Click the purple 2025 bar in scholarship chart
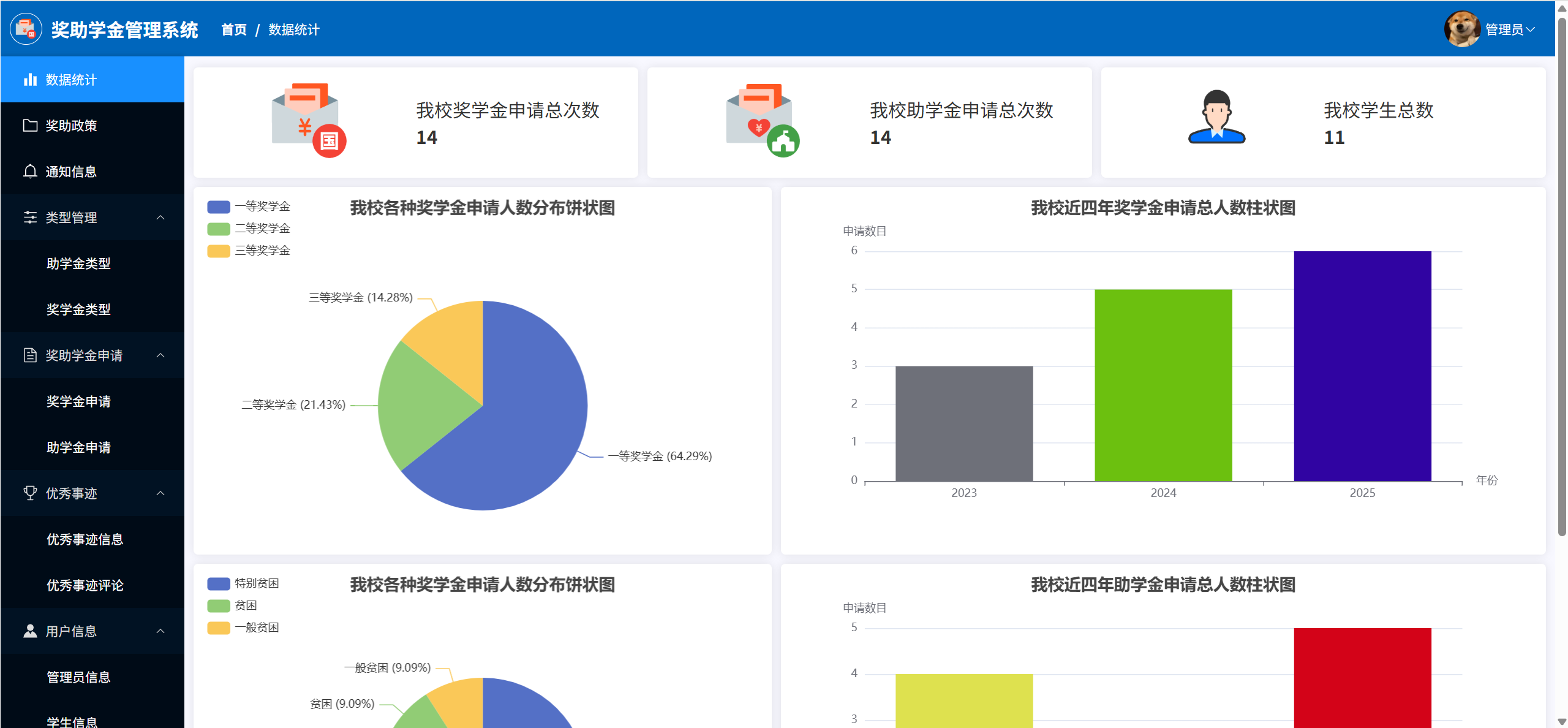The image size is (1568, 728). (1362, 366)
